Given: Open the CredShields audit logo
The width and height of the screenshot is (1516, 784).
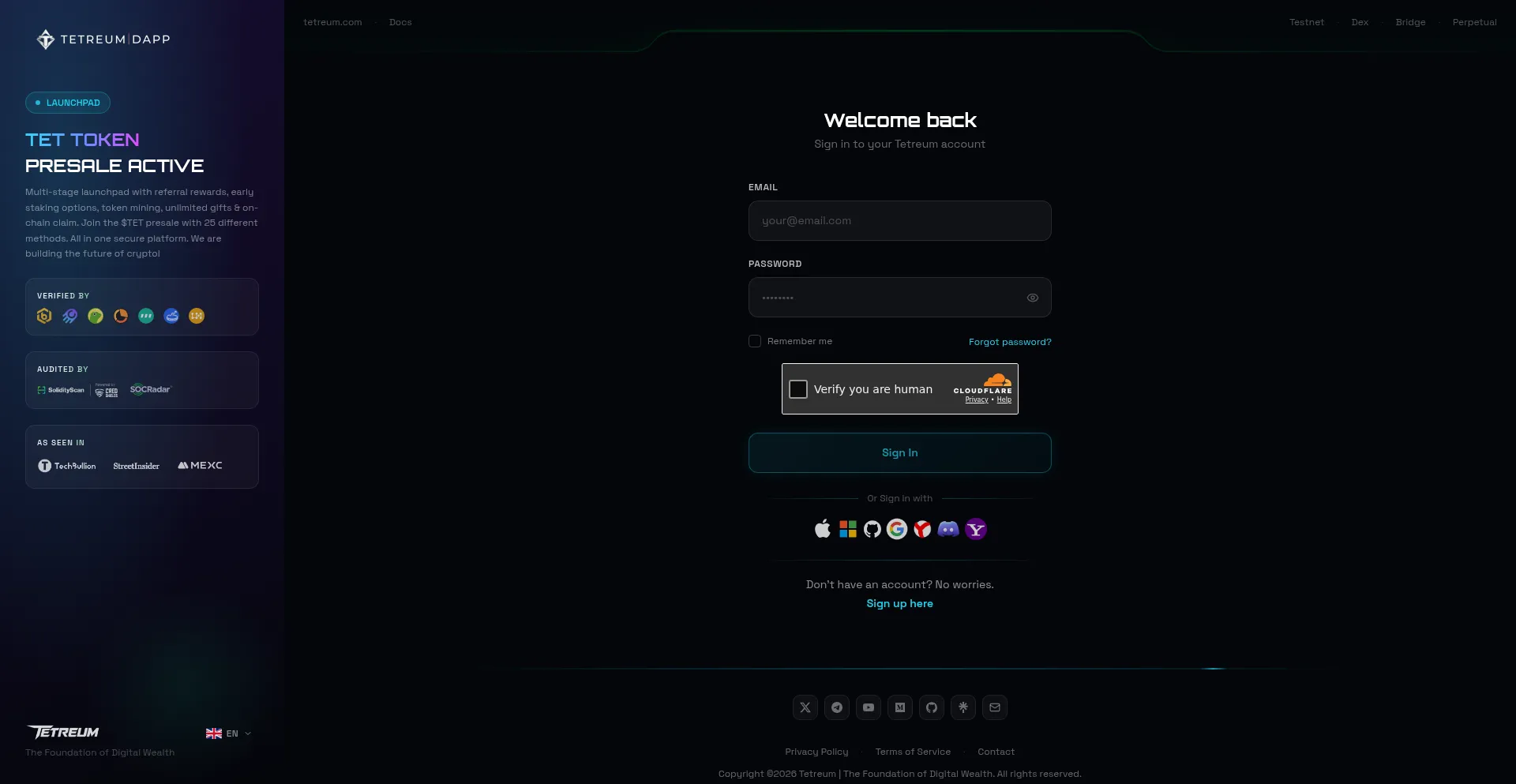Looking at the screenshot, I should [107, 390].
